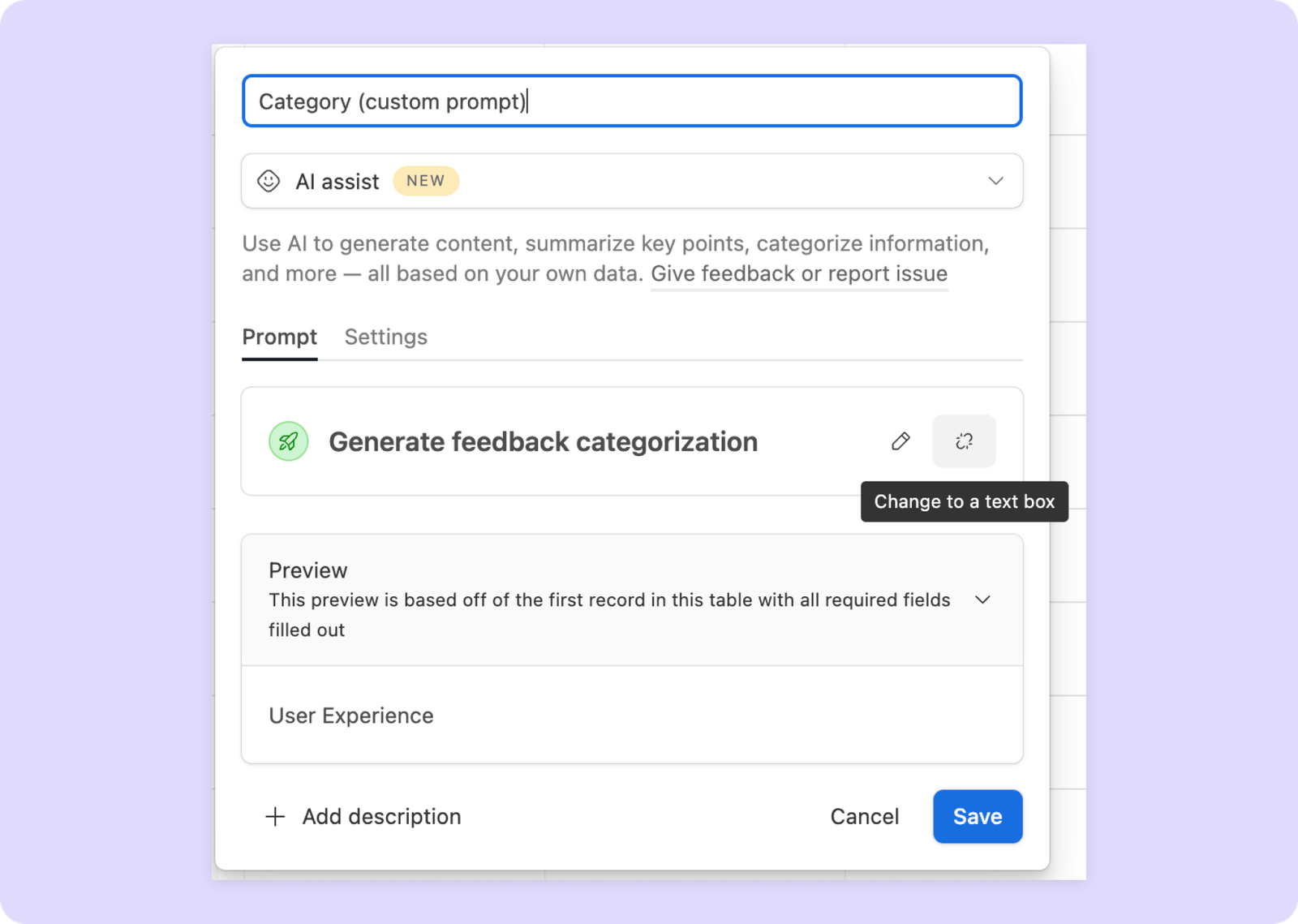This screenshot has width=1298, height=924.
Task: Click the NEW badge next to AI assist
Action: tap(426, 181)
